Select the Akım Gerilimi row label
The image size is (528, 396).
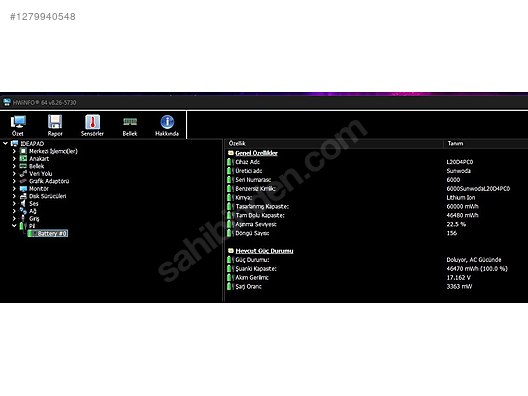(252, 277)
